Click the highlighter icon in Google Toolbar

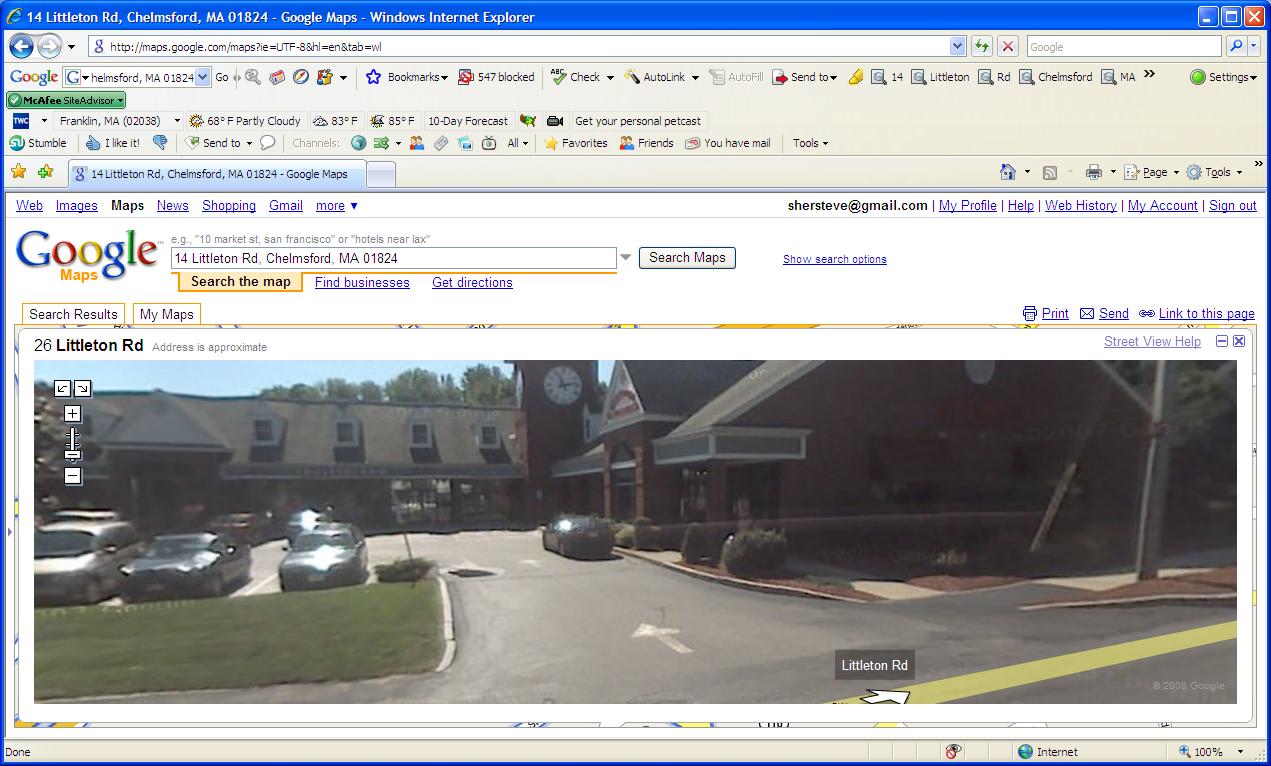tap(856, 77)
